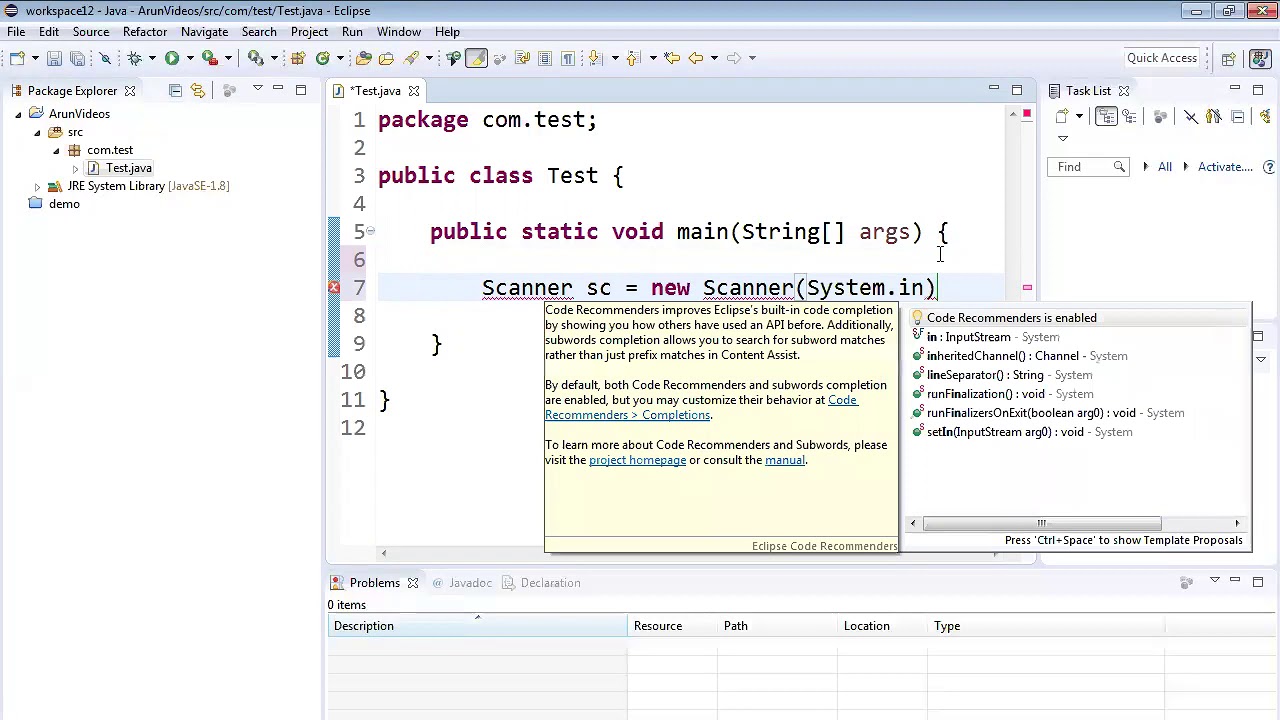Click the completion popup horizontal scrollbar
Image resolution: width=1280 pixels, height=720 pixels.
[1043, 523]
